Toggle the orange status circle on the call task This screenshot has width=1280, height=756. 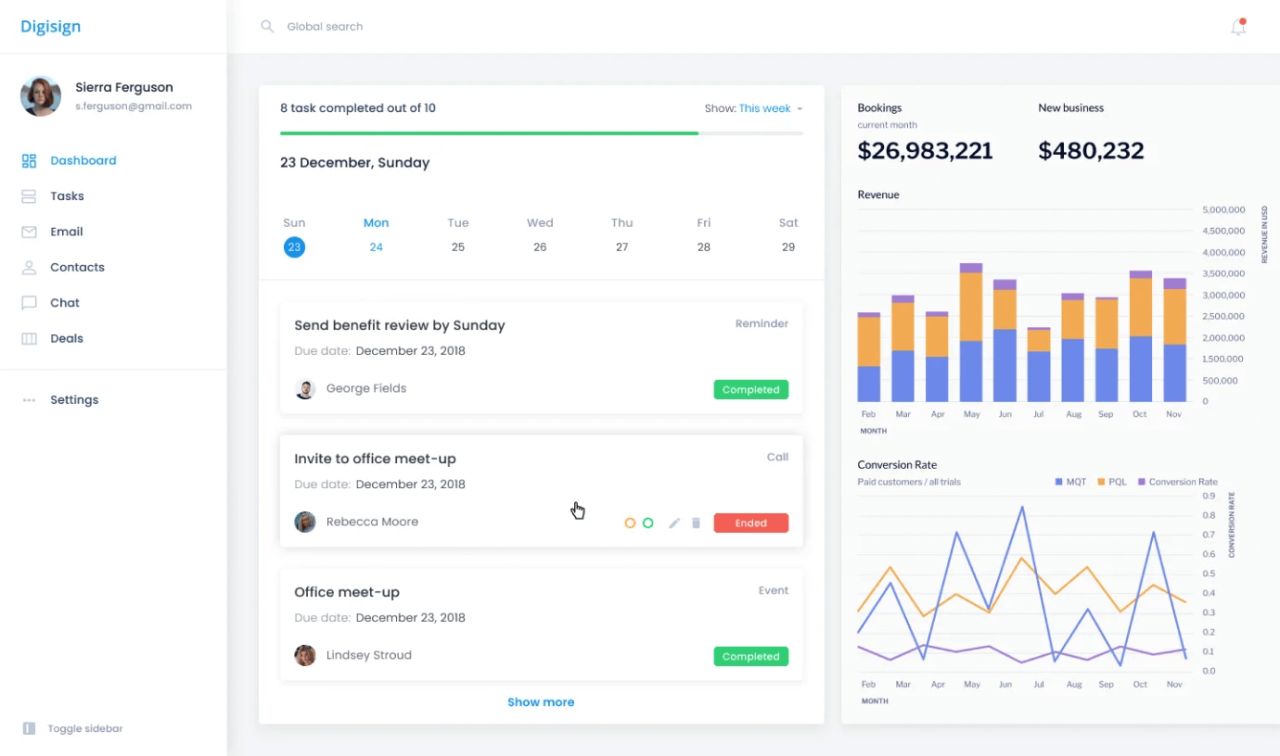pyautogui.click(x=630, y=522)
